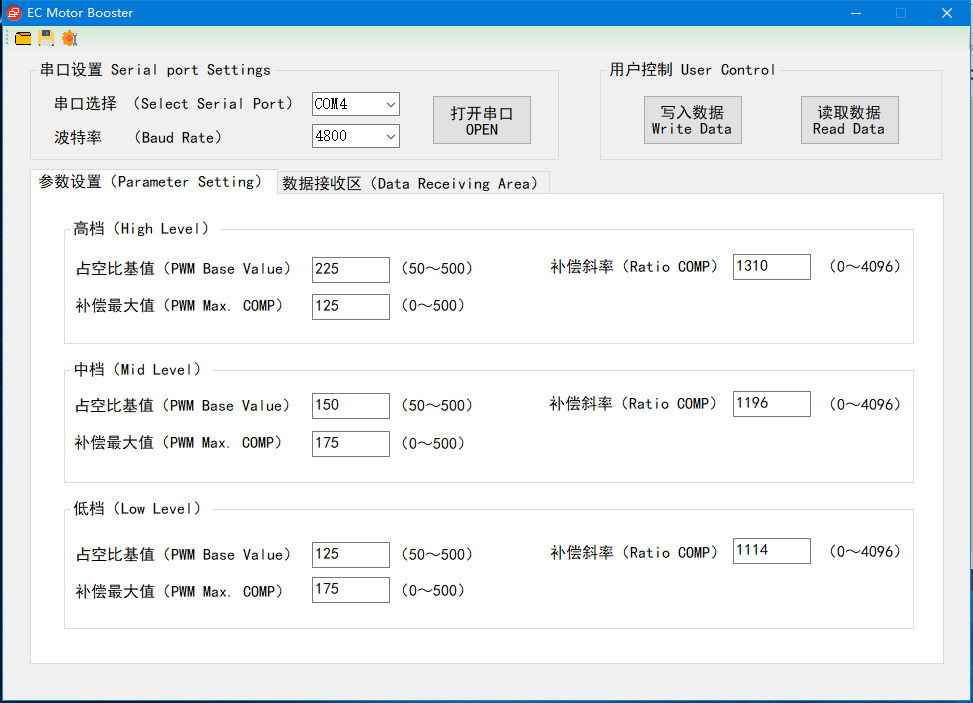Image resolution: width=973 pixels, height=703 pixels.
Task: Click the open file folder icon
Action: 23,38
